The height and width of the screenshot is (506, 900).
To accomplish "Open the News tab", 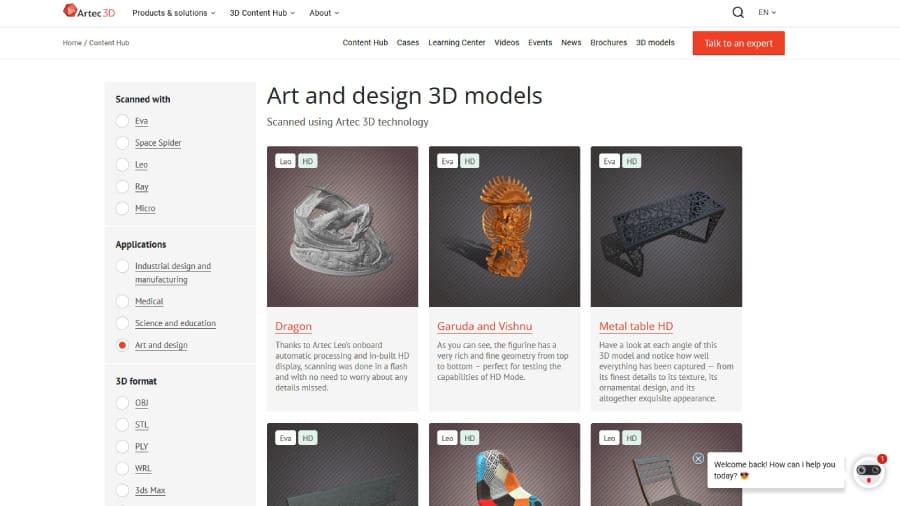I will pyautogui.click(x=571, y=42).
